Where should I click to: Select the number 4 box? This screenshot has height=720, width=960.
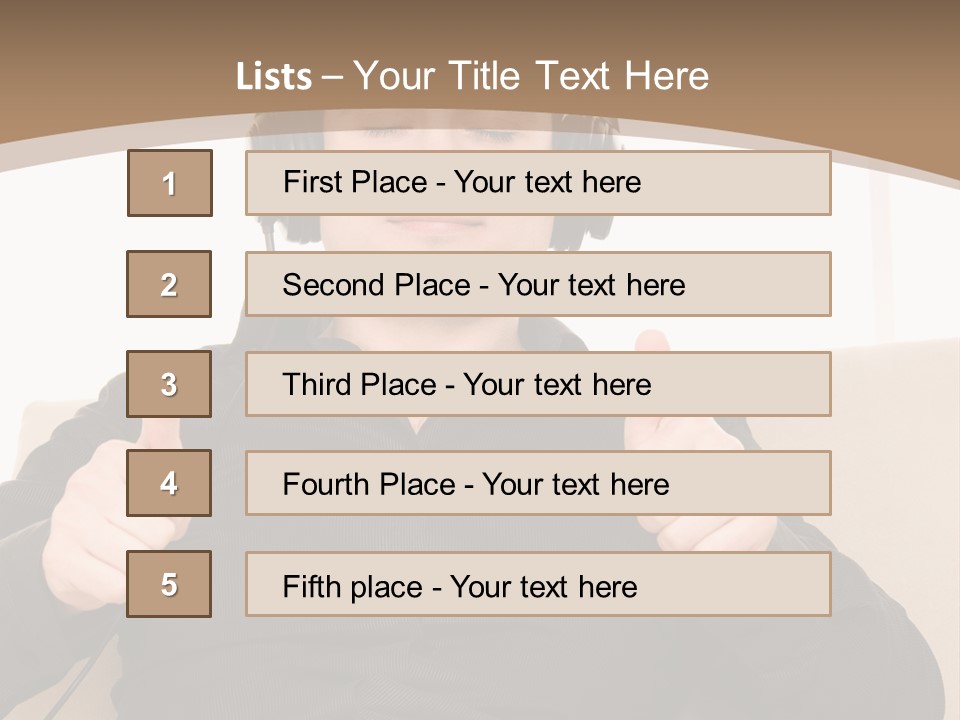169,484
